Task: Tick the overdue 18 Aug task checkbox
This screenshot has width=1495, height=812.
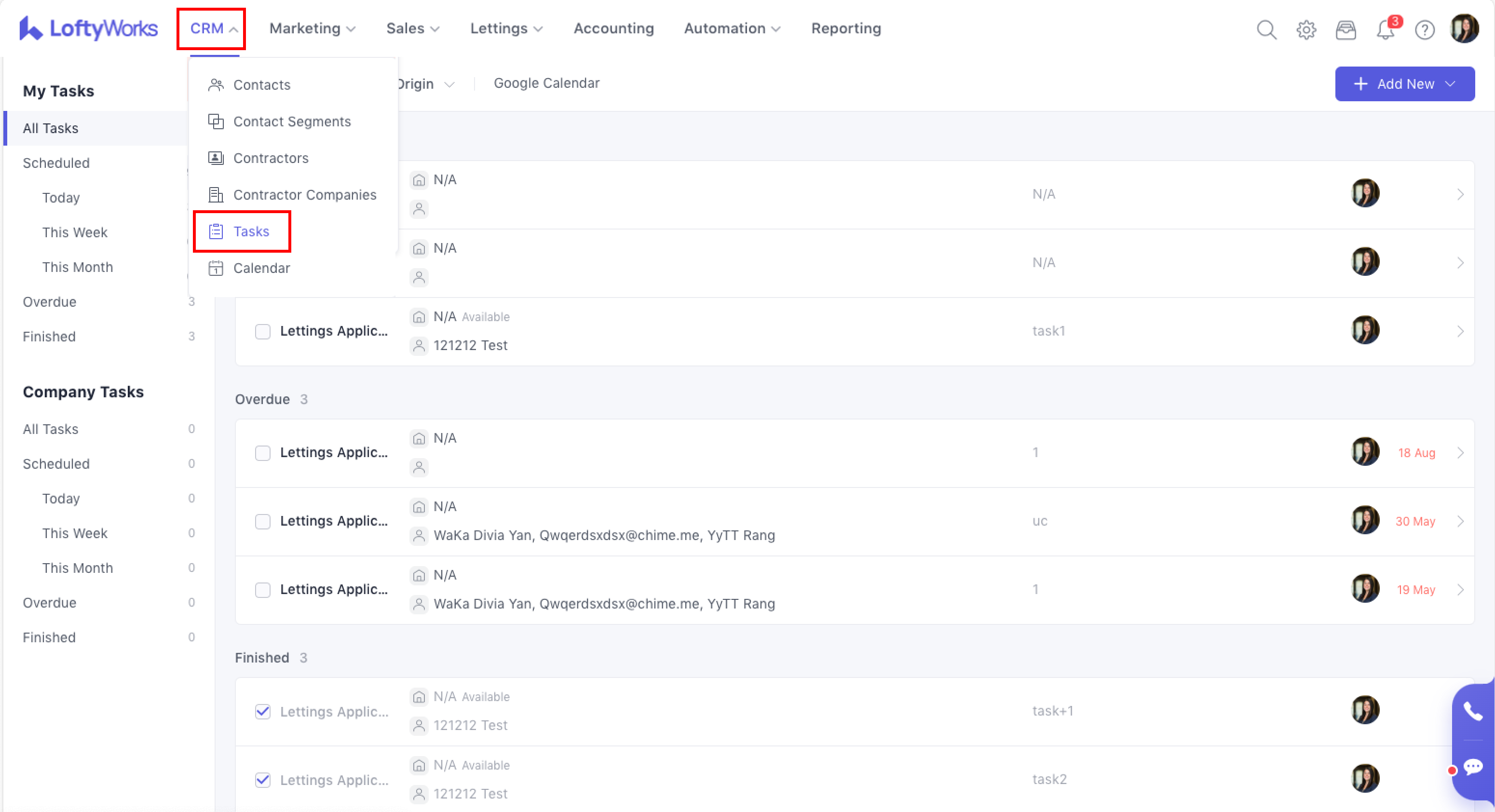Action: coord(263,453)
